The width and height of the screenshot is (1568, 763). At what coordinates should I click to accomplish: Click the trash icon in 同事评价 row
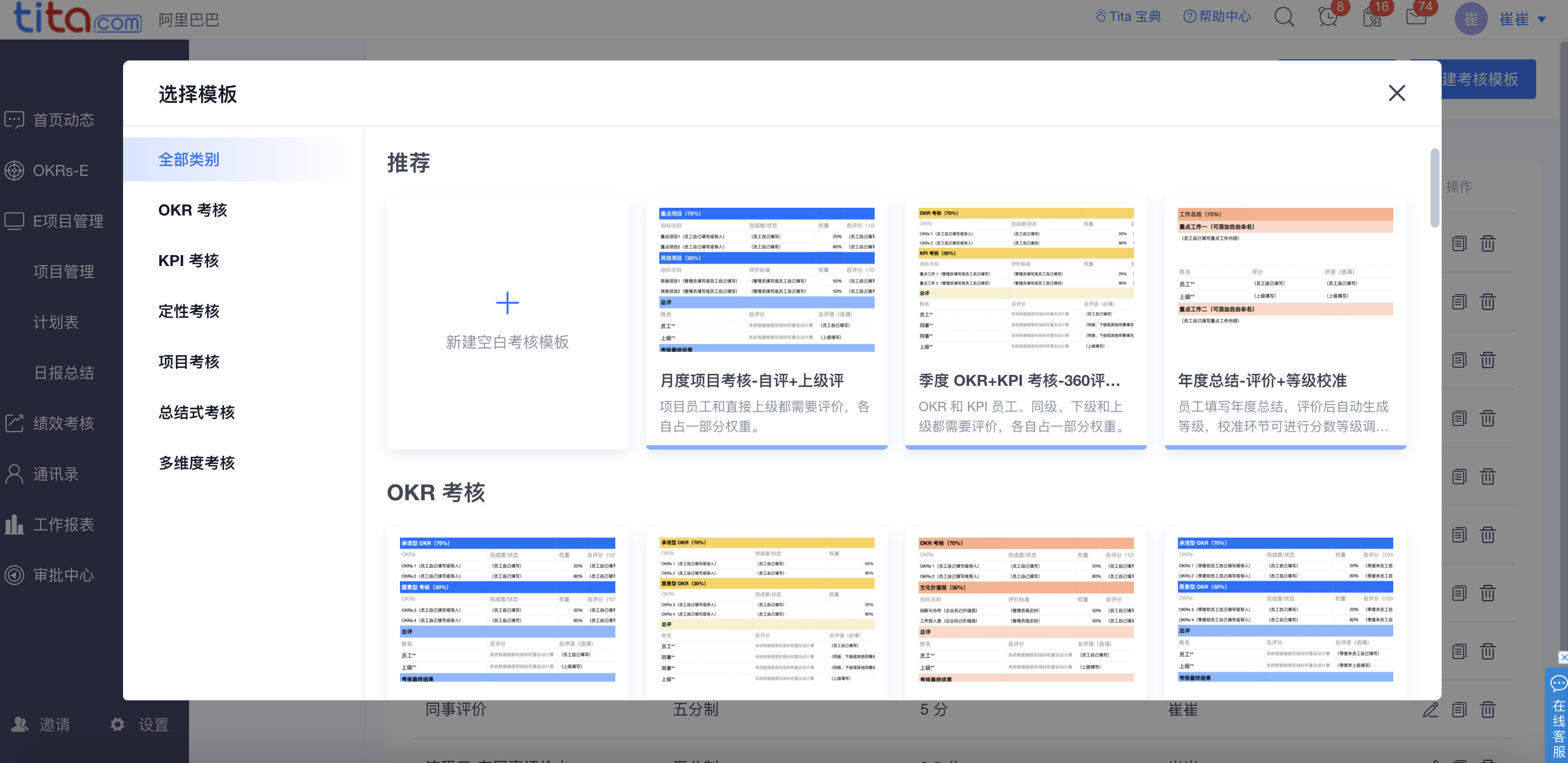click(x=1488, y=710)
